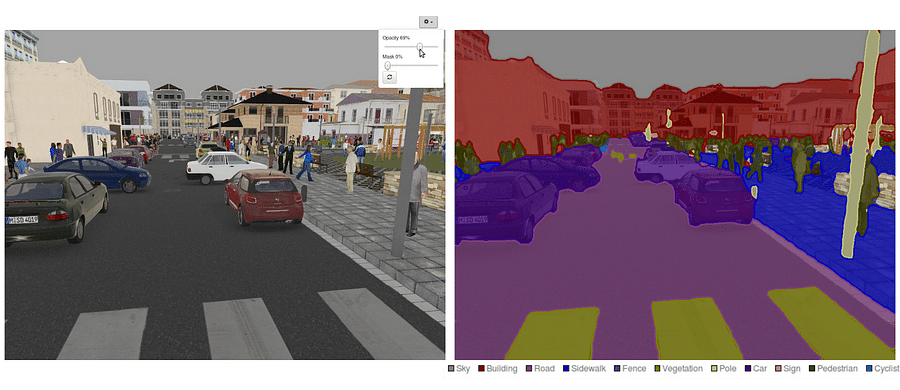Click the Car legend color swatch
Viewport: 900px width, 390px height.
coord(748,369)
